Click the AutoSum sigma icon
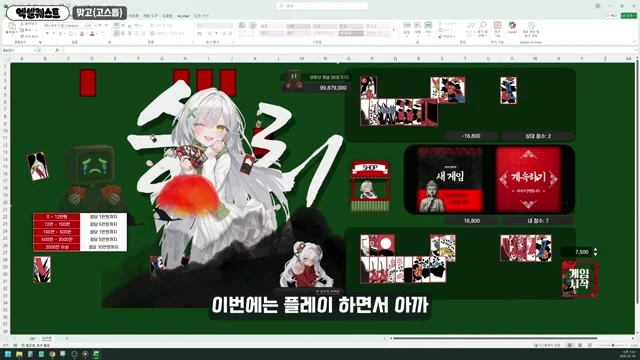Viewport: 640px width, 360px height. [x=441, y=24]
